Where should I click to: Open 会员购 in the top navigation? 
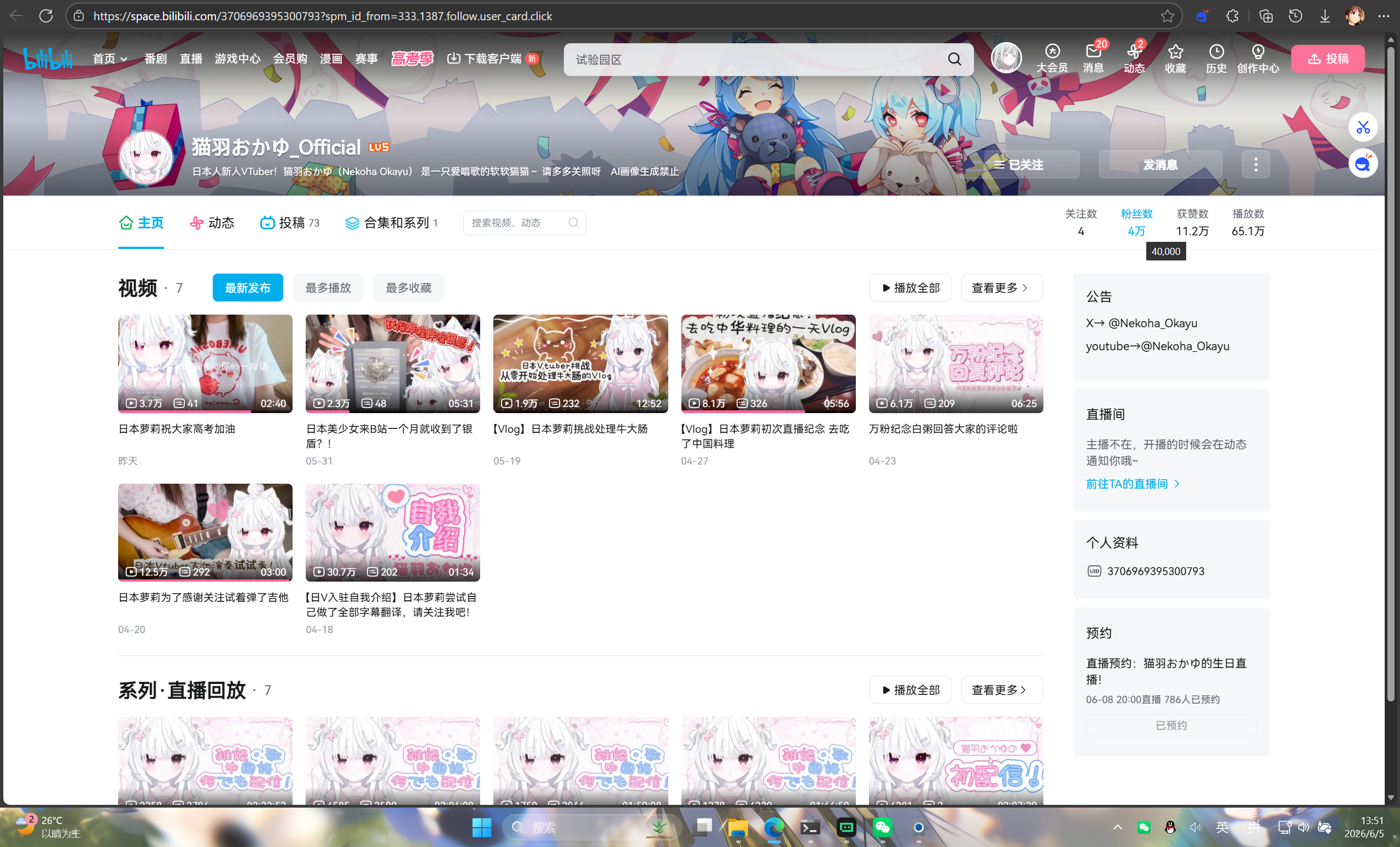click(x=290, y=59)
